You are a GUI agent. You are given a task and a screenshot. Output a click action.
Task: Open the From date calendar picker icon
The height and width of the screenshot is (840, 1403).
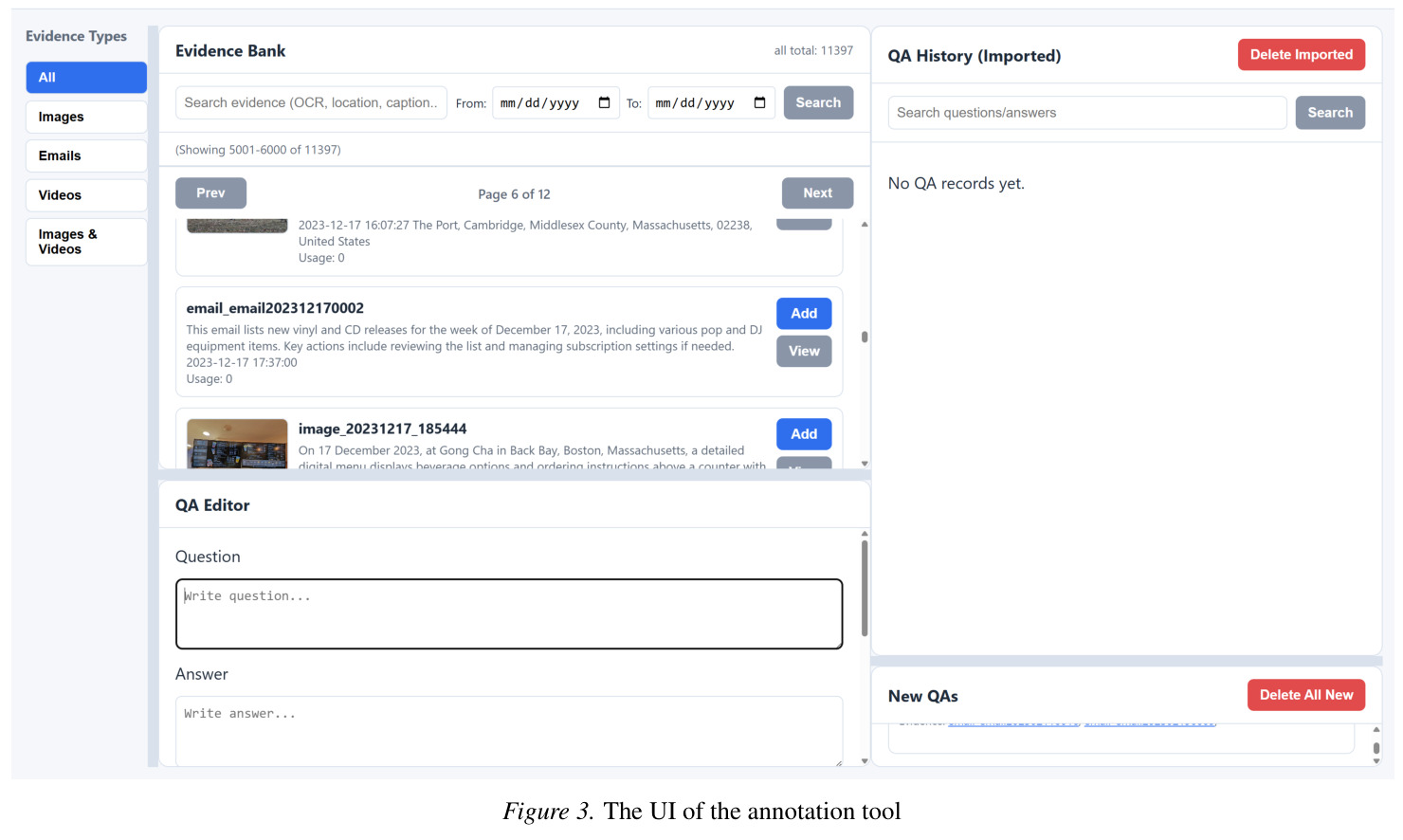click(x=604, y=102)
